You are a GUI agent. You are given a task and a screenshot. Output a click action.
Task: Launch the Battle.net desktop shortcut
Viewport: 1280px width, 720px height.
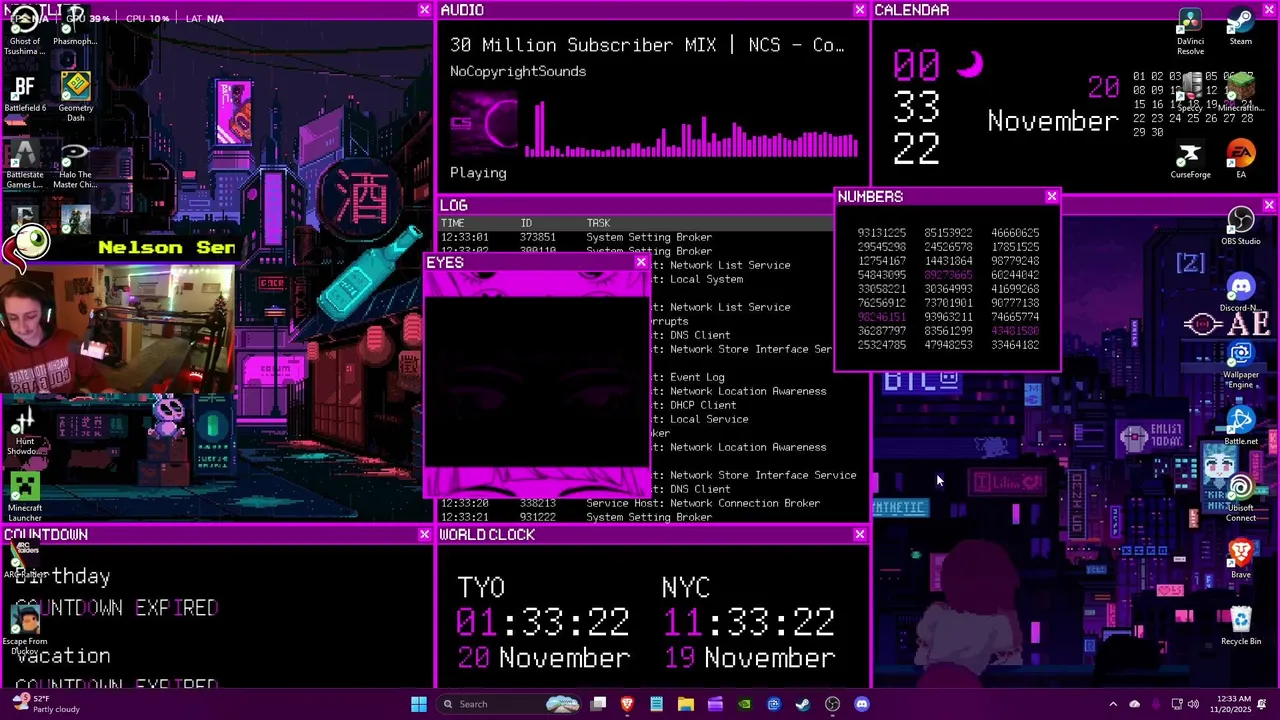(1241, 427)
